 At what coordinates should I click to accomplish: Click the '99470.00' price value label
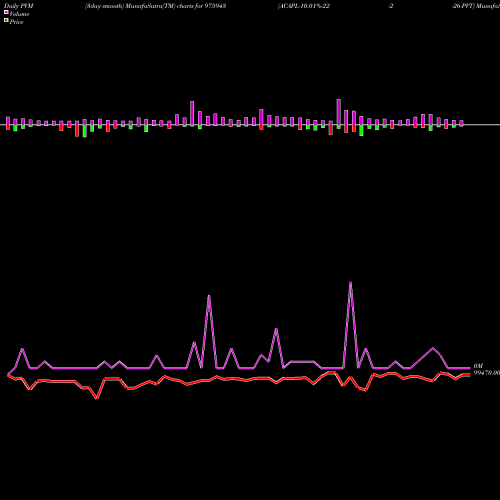pyautogui.click(x=487, y=373)
